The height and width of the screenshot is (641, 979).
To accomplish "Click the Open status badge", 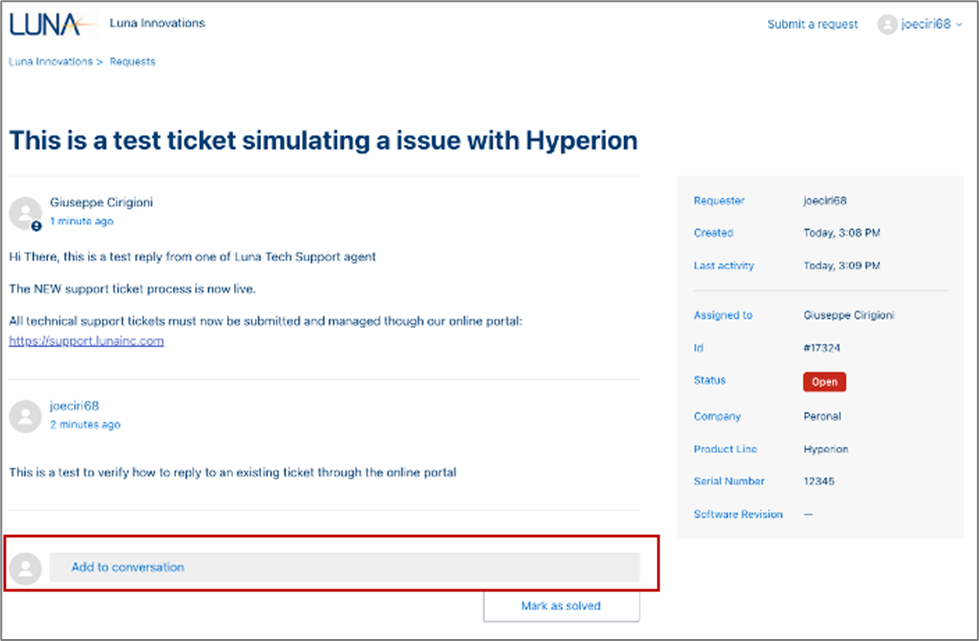I will coord(824,381).
